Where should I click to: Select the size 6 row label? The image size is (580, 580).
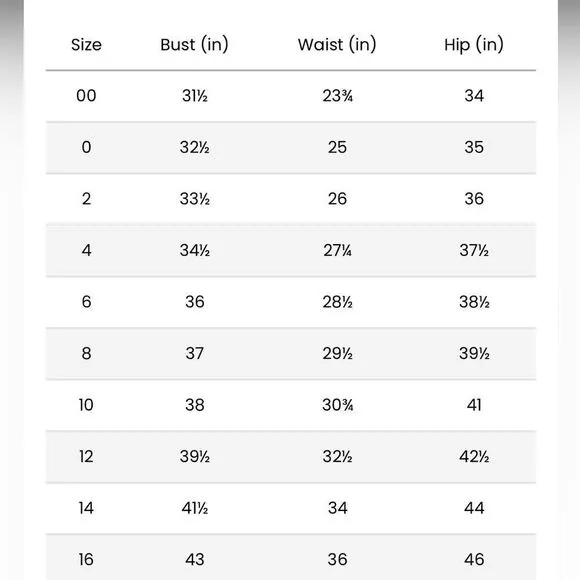[x=86, y=302]
